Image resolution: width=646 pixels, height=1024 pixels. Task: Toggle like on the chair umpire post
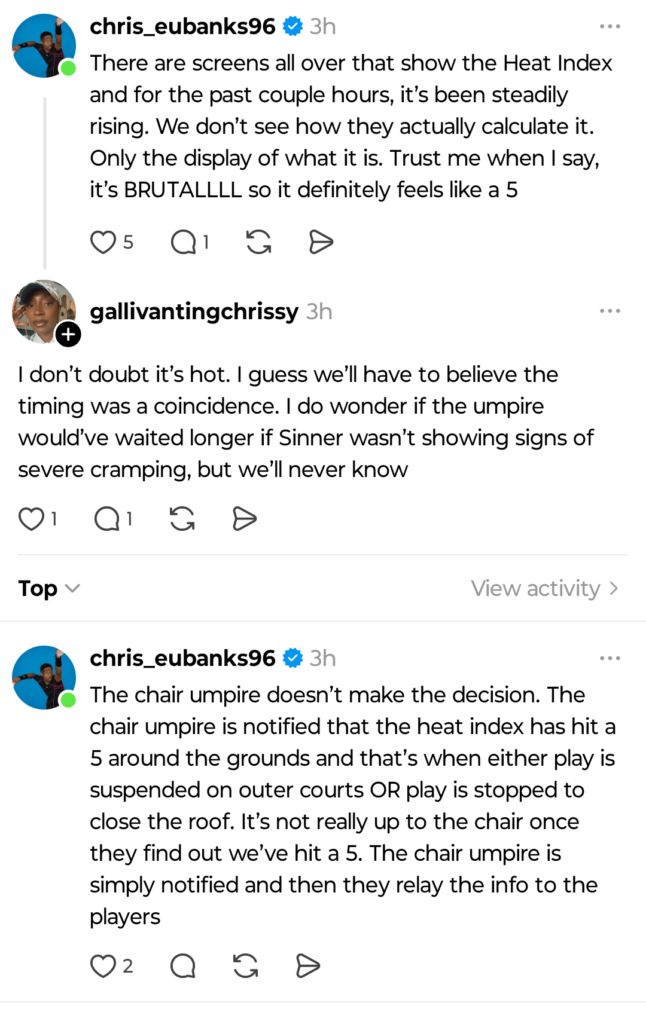point(104,966)
